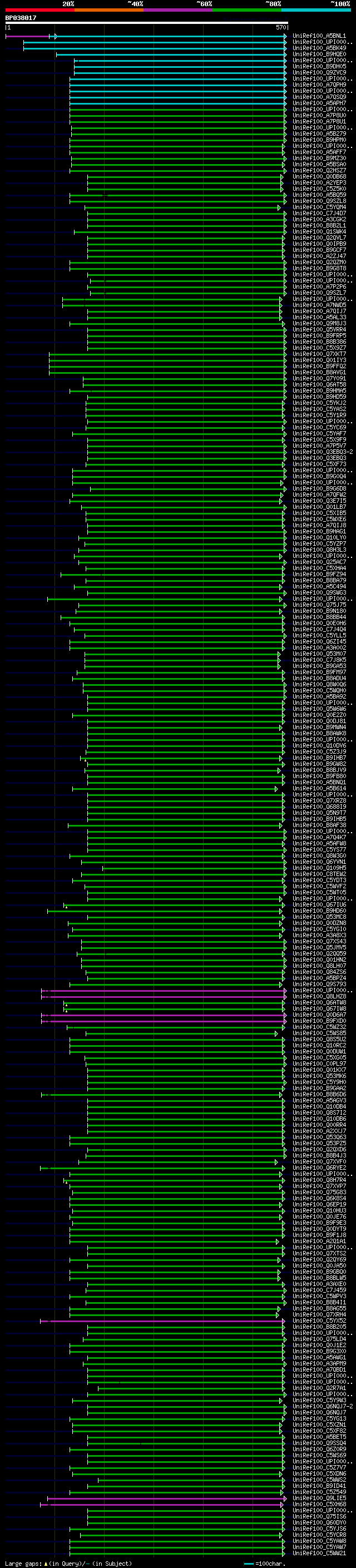Click the cyan 100char scale marker
The image size is (356, 1568).
click(x=248, y=1563)
